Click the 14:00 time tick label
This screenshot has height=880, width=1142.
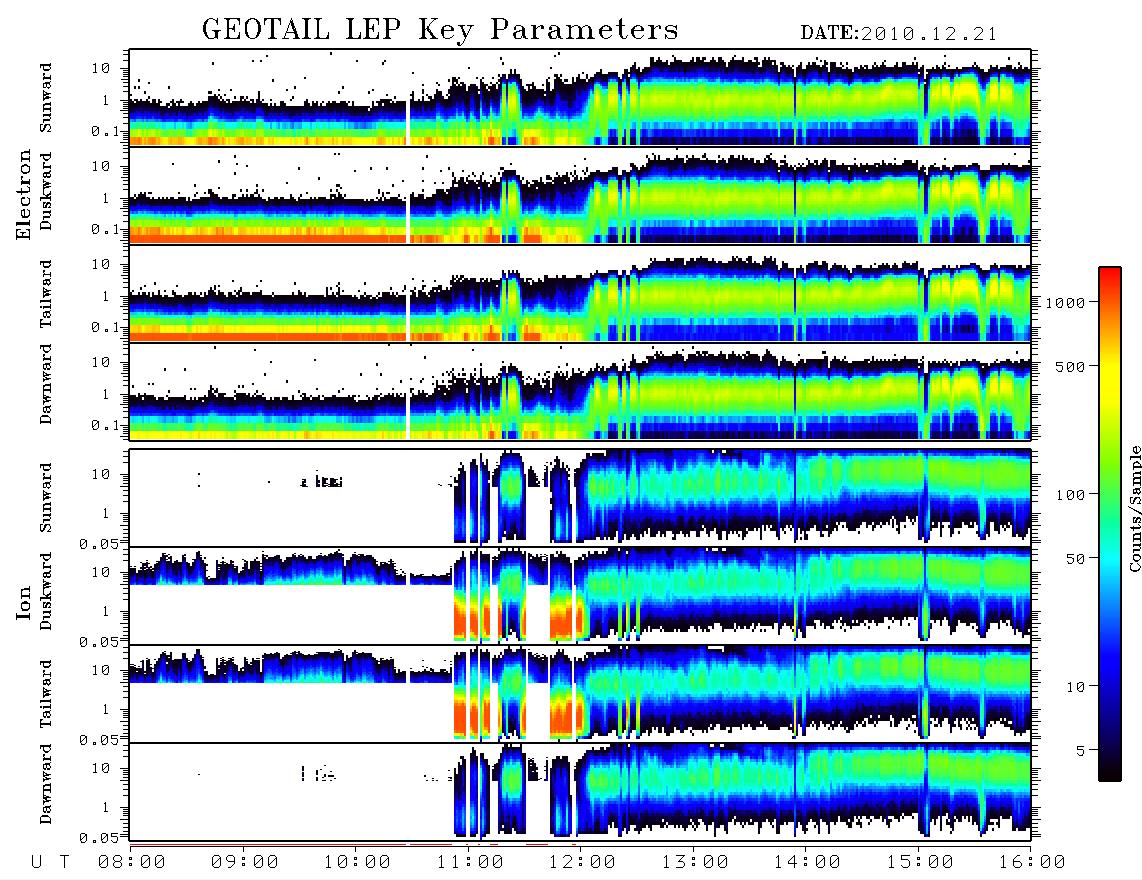[x=807, y=862]
